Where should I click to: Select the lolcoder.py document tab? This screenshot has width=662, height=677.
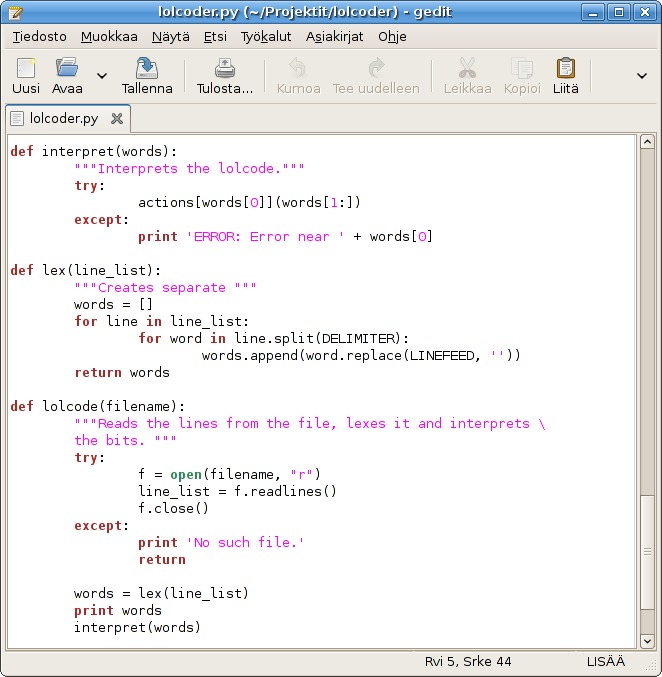click(64, 118)
